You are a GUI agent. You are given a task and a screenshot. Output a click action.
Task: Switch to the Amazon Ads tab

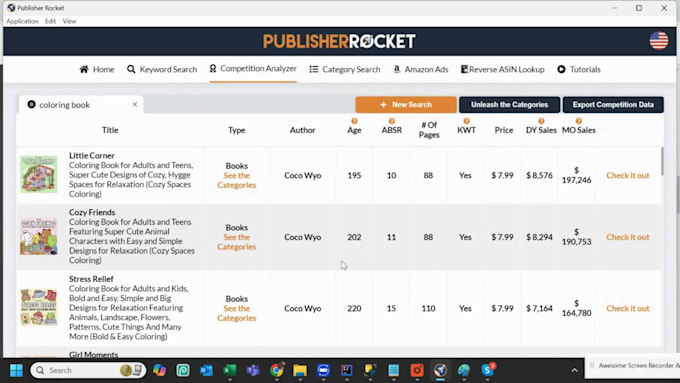pyautogui.click(x=420, y=69)
